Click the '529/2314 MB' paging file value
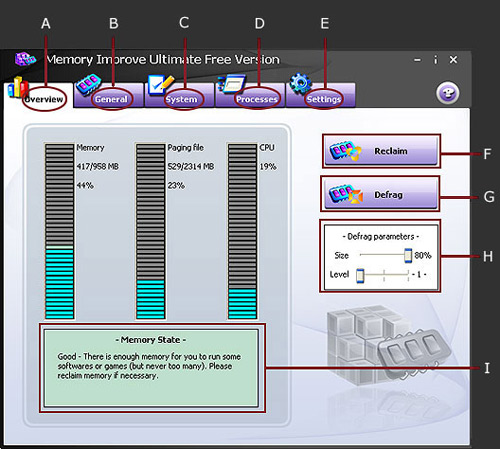Screen dimensions: 500x449 pos(191,166)
